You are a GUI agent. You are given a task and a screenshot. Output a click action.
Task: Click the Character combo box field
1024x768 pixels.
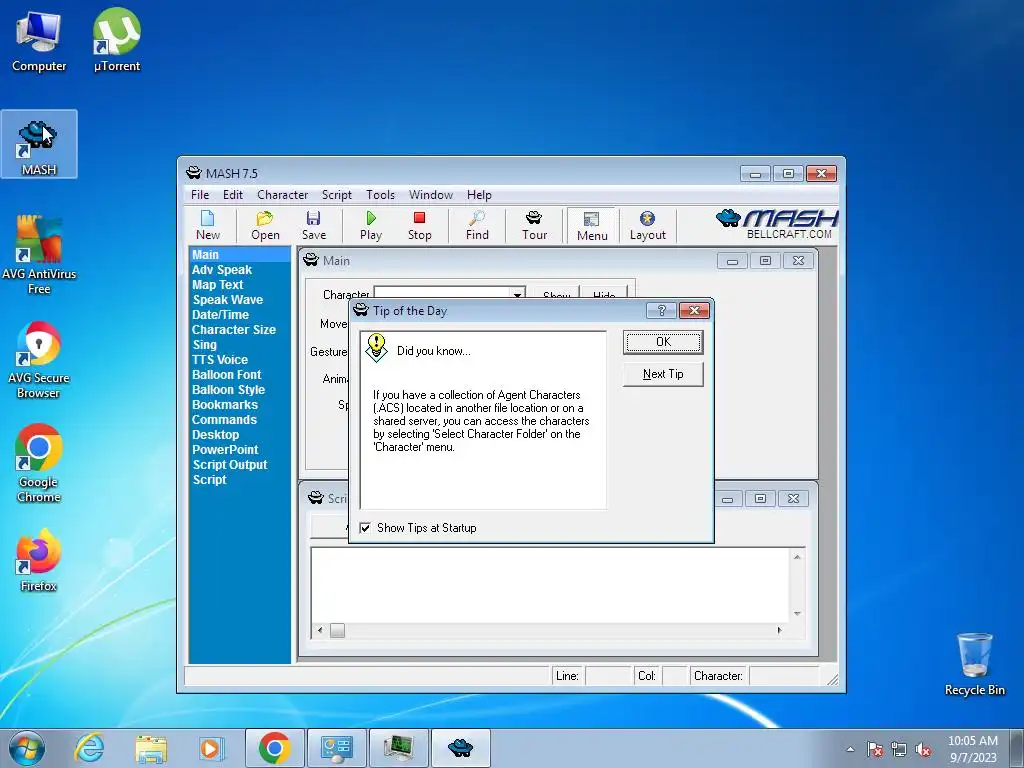click(449, 294)
